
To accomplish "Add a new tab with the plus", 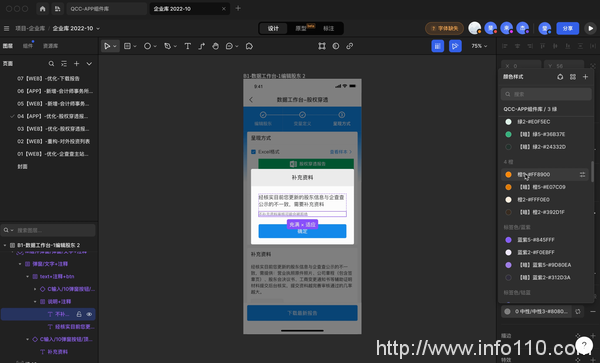I will pos(238,8).
